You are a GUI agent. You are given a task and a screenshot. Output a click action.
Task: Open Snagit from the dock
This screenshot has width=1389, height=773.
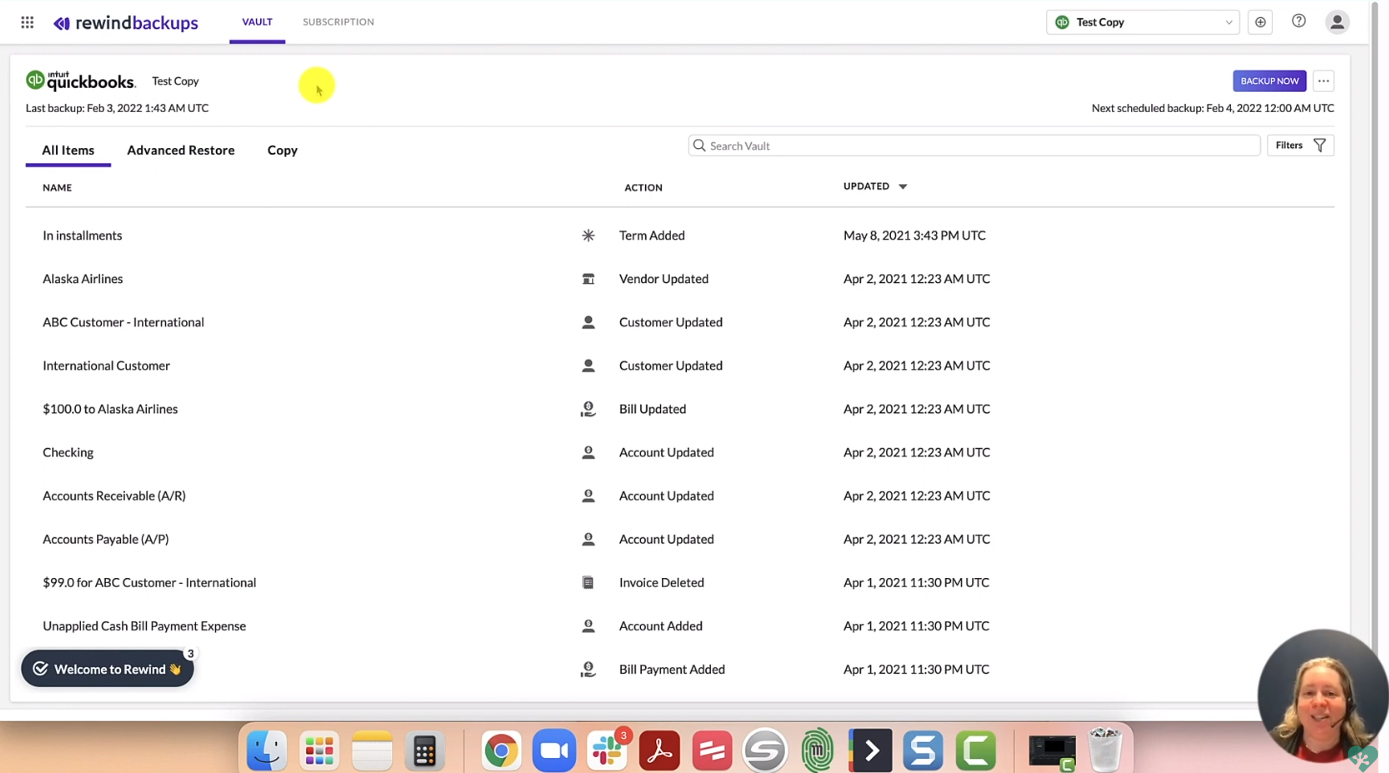(923, 750)
